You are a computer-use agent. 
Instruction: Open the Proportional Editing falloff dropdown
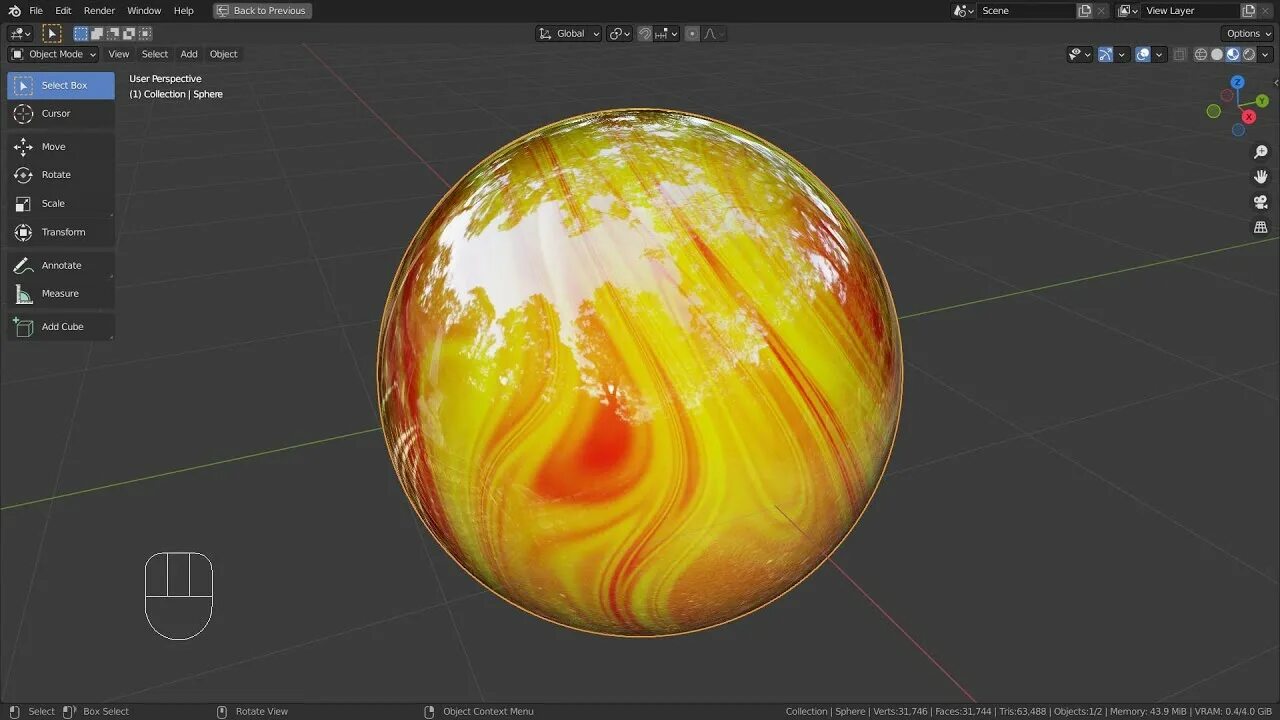[712, 33]
